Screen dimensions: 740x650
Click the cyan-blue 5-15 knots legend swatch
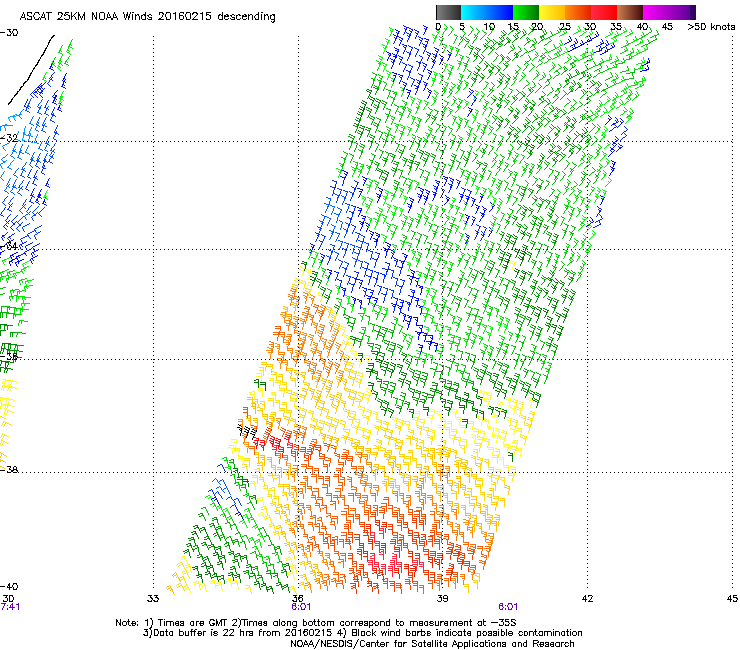487,12
